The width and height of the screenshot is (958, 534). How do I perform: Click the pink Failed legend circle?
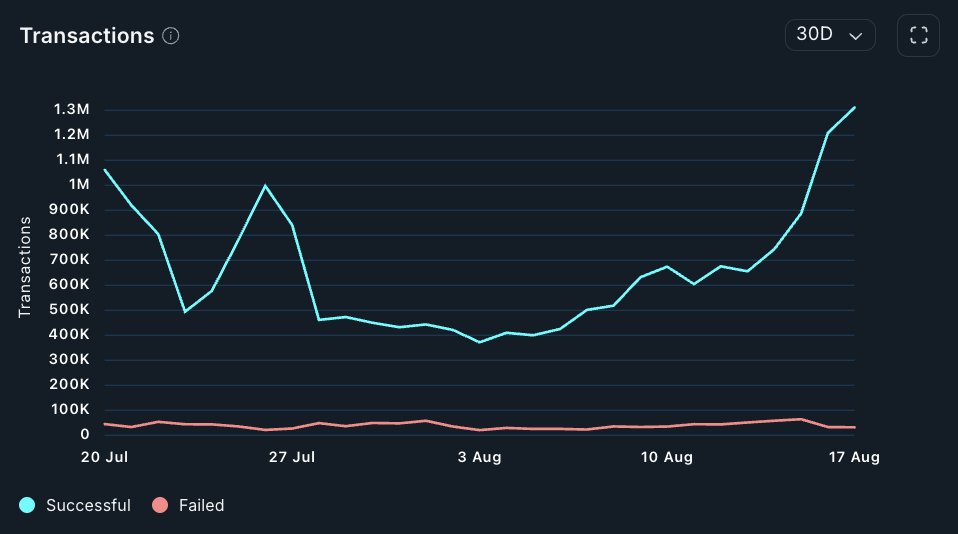pyautogui.click(x=161, y=505)
